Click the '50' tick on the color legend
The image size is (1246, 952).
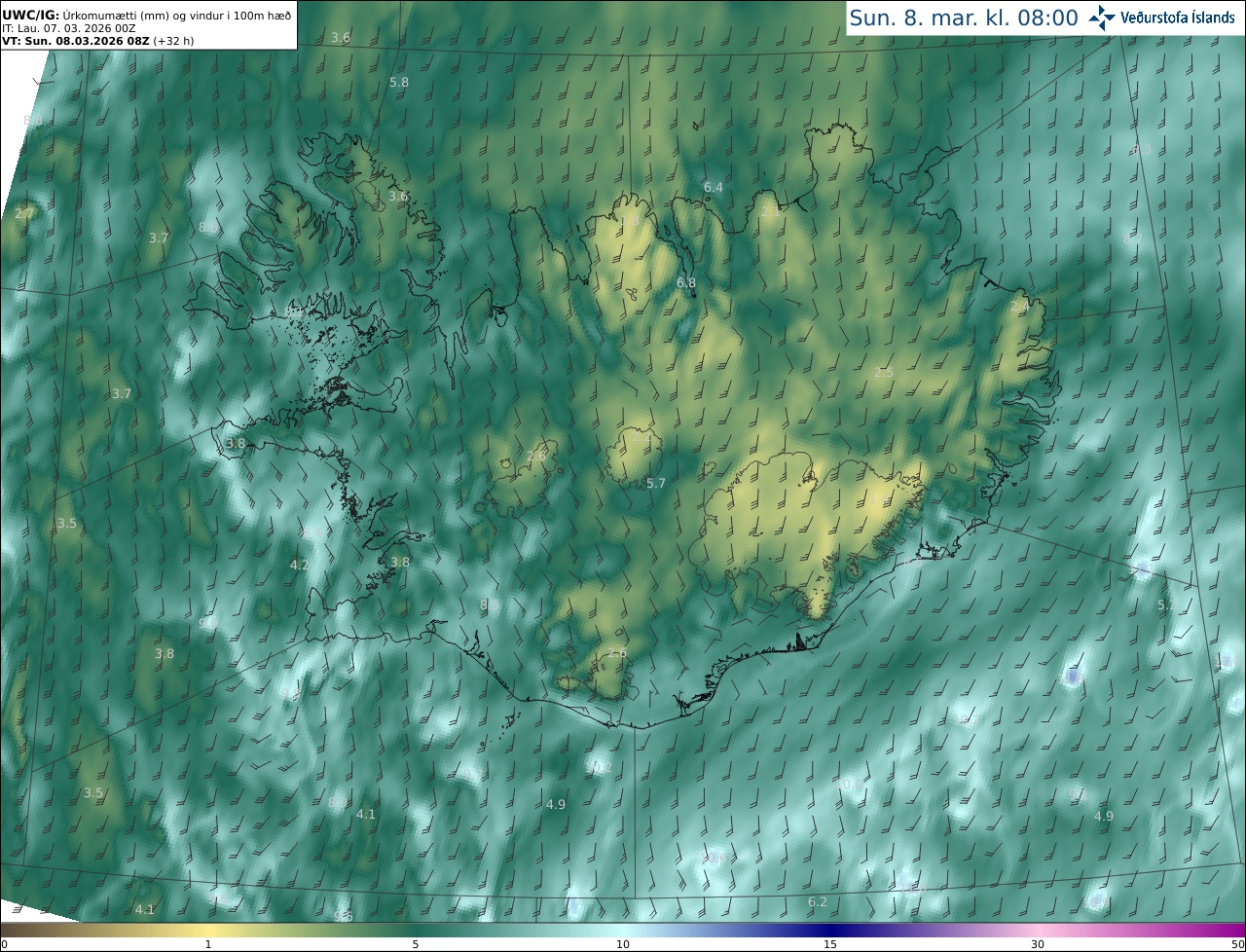coord(1237,944)
